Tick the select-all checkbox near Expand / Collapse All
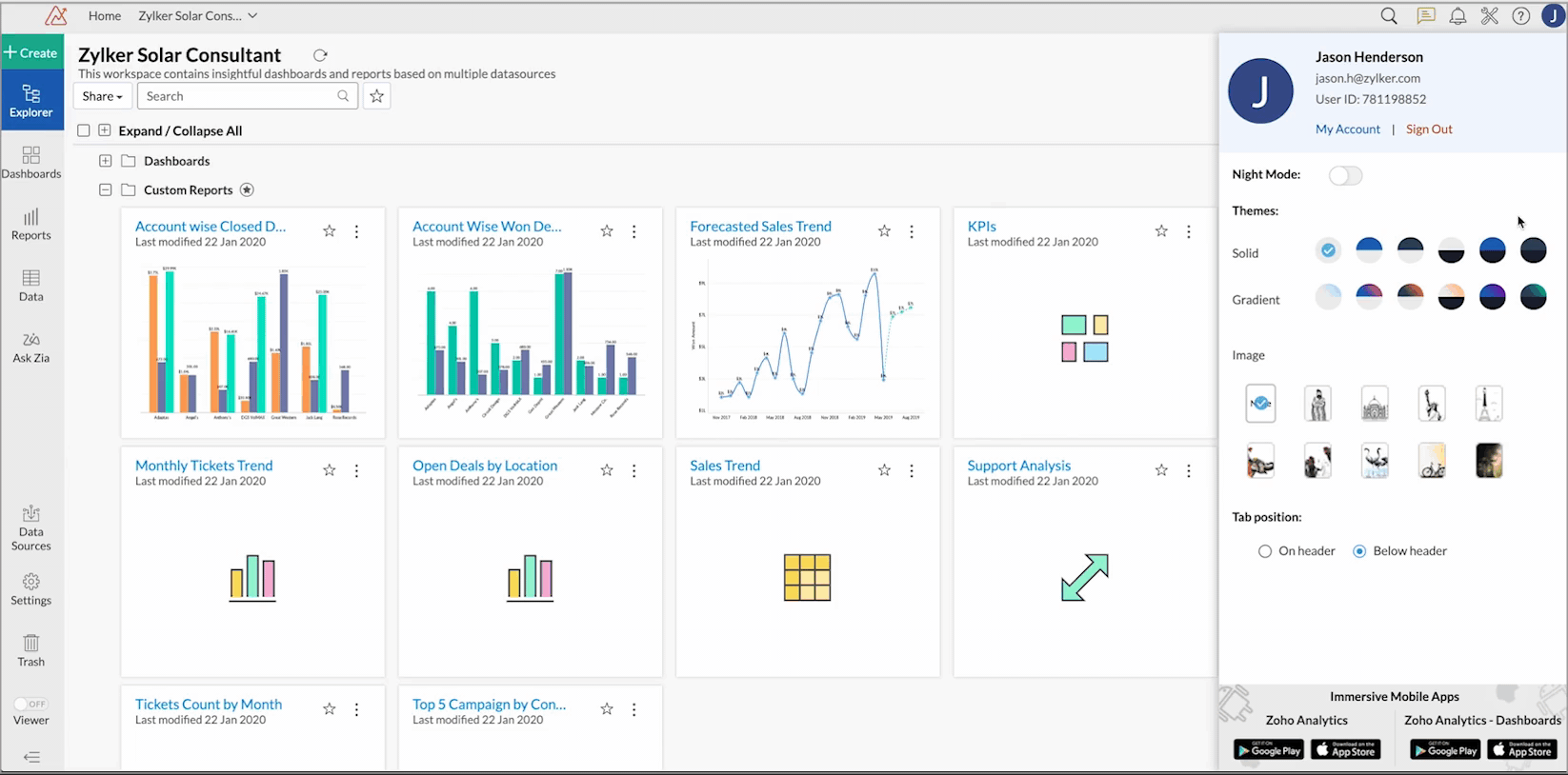Viewport: 1568px width, 775px height. (84, 130)
